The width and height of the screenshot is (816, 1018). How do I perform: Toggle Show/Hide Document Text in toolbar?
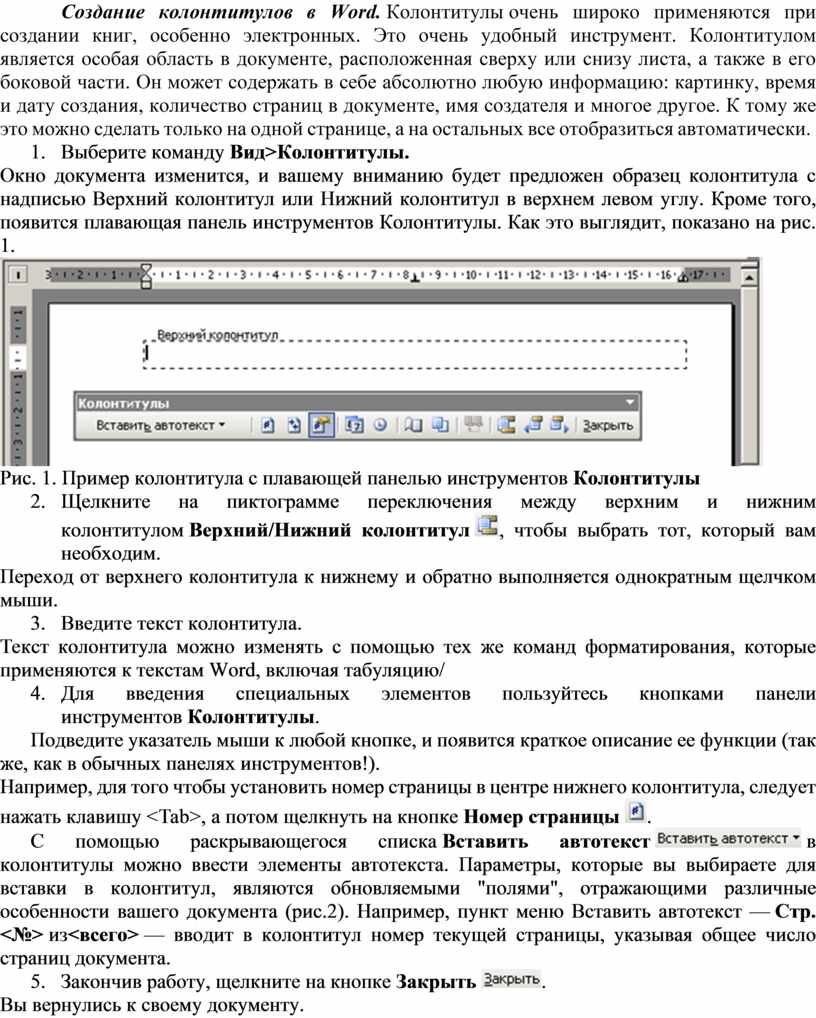(x=440, y=426)
